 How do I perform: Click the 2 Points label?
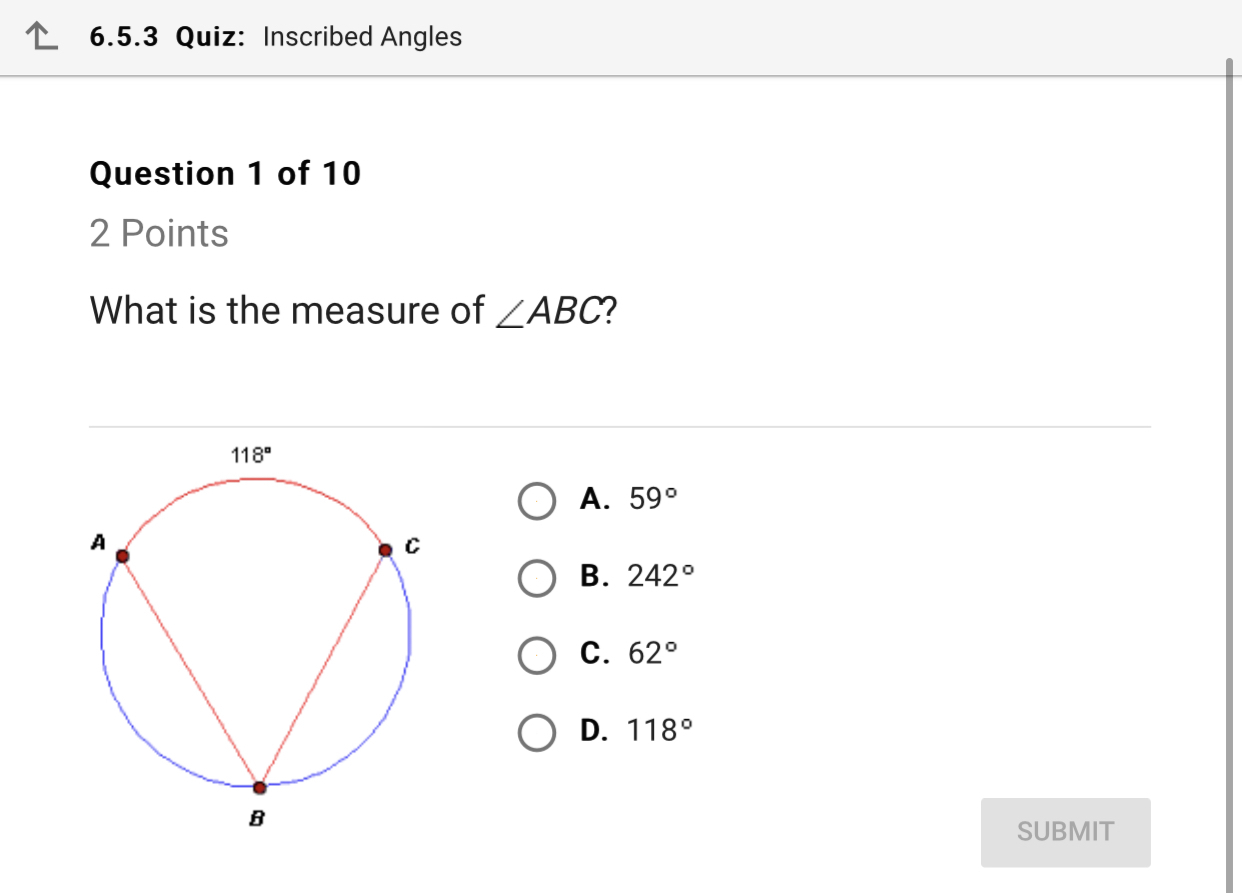158,233
